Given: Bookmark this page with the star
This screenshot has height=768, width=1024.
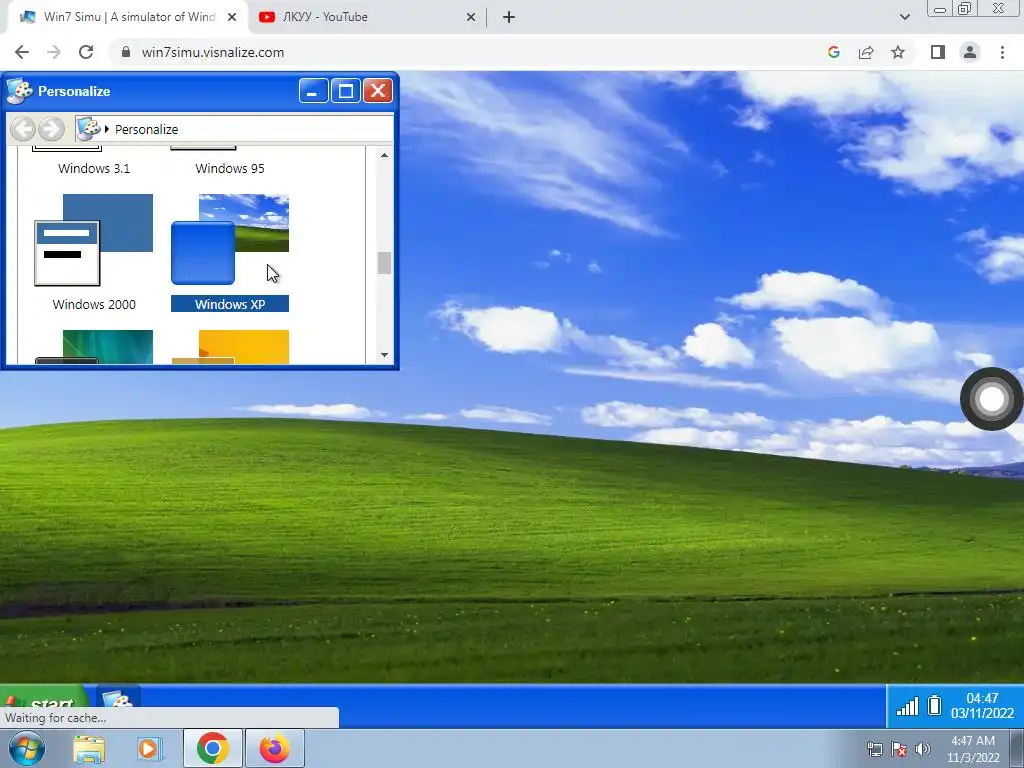Looking at the screenshot, I should click(898, 52).
